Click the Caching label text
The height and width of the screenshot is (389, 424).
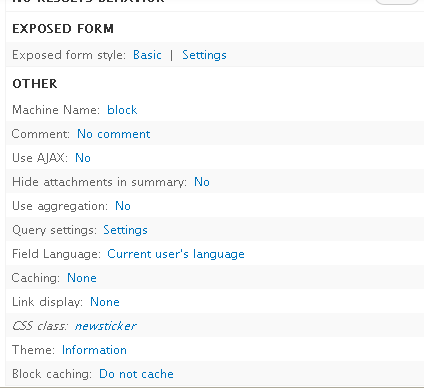[x=36, y=278]
